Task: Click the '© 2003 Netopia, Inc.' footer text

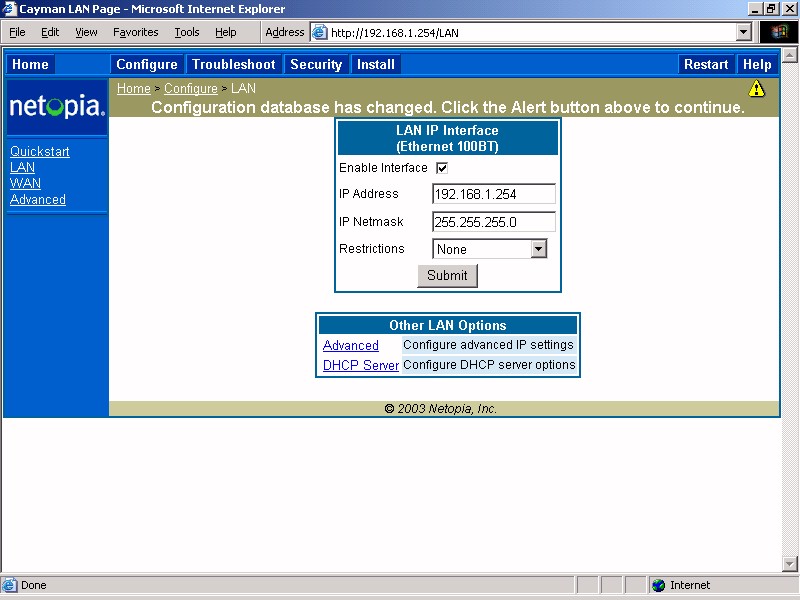Action: (x=440, y=409)
